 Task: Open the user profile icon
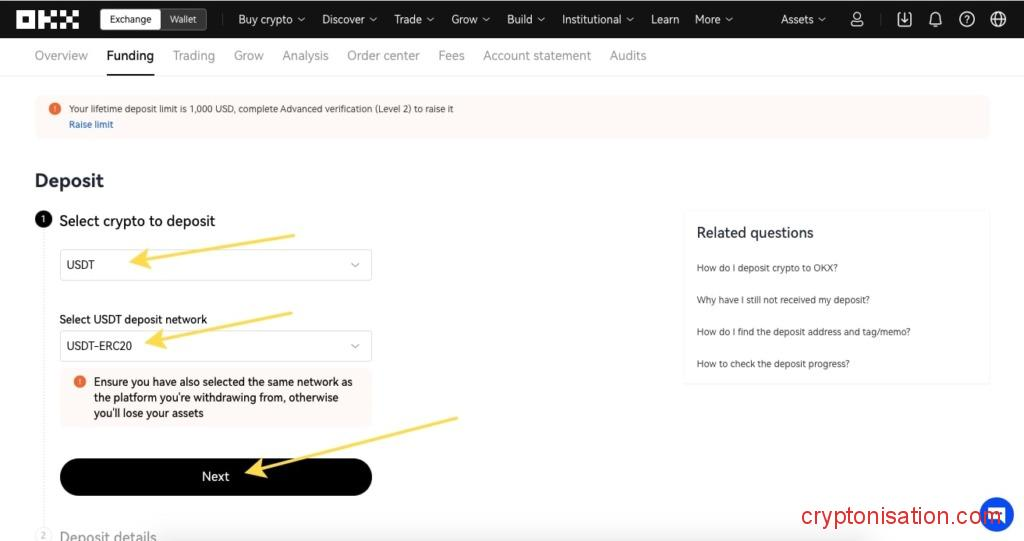[x=857, y=19]
